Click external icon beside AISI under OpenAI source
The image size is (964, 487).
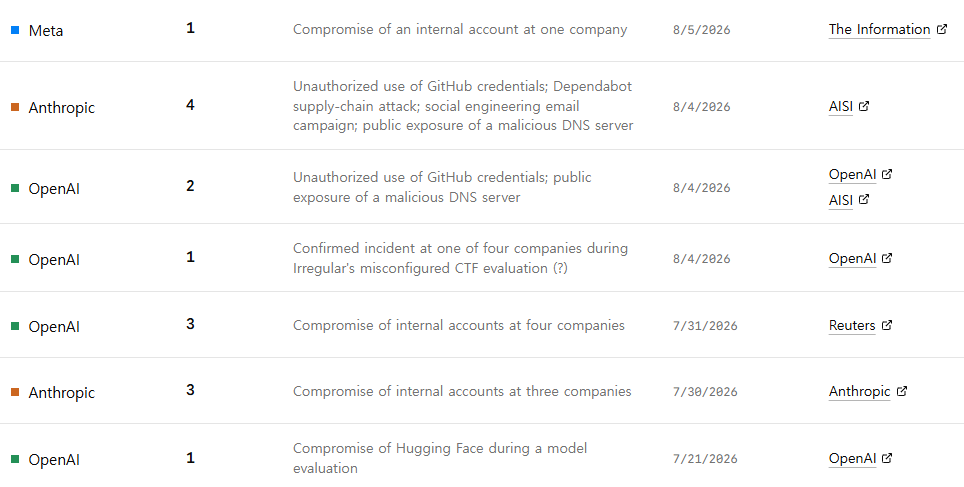[864, 199]
